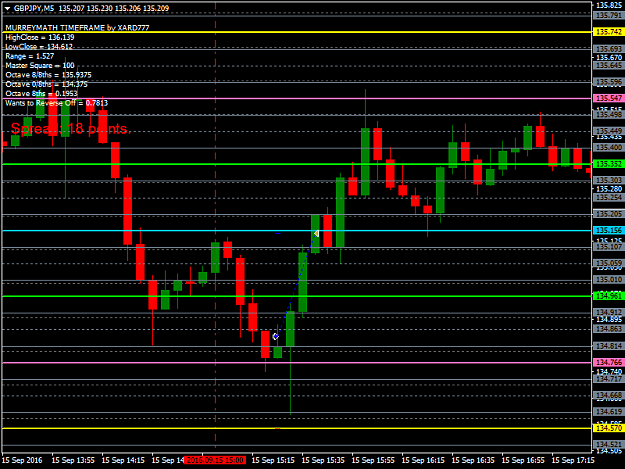Click the gray 135.693 level label
625x469 pixels.
pos(609,49)
